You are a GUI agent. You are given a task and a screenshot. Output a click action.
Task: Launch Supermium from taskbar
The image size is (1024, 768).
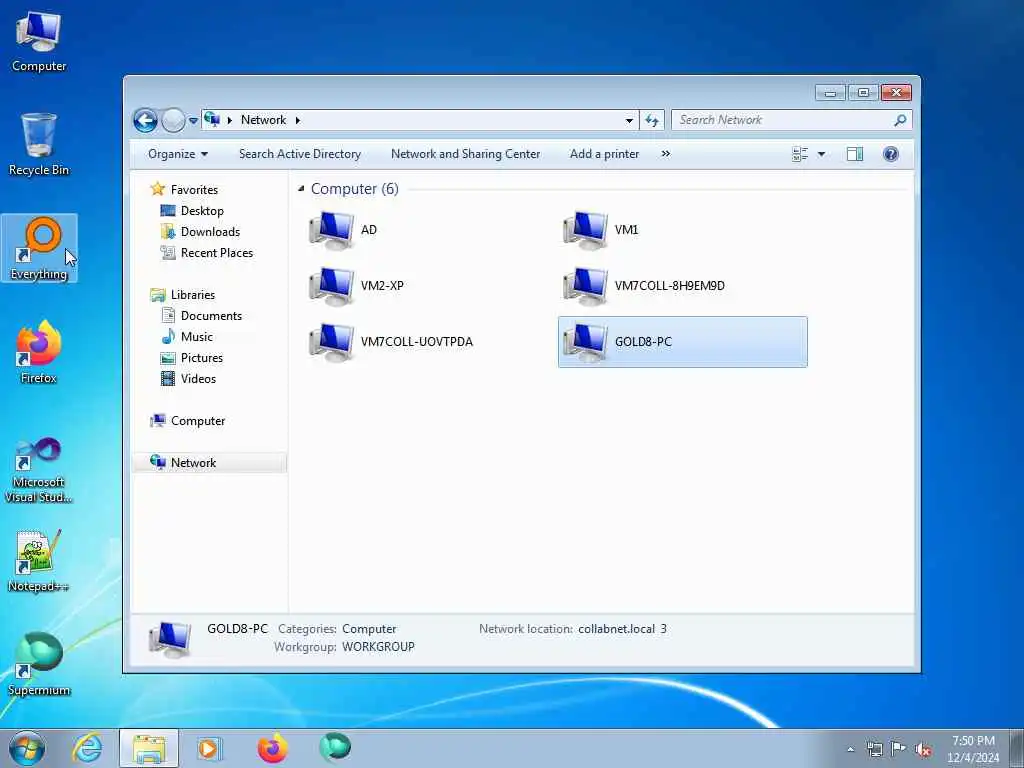(335, 748)
